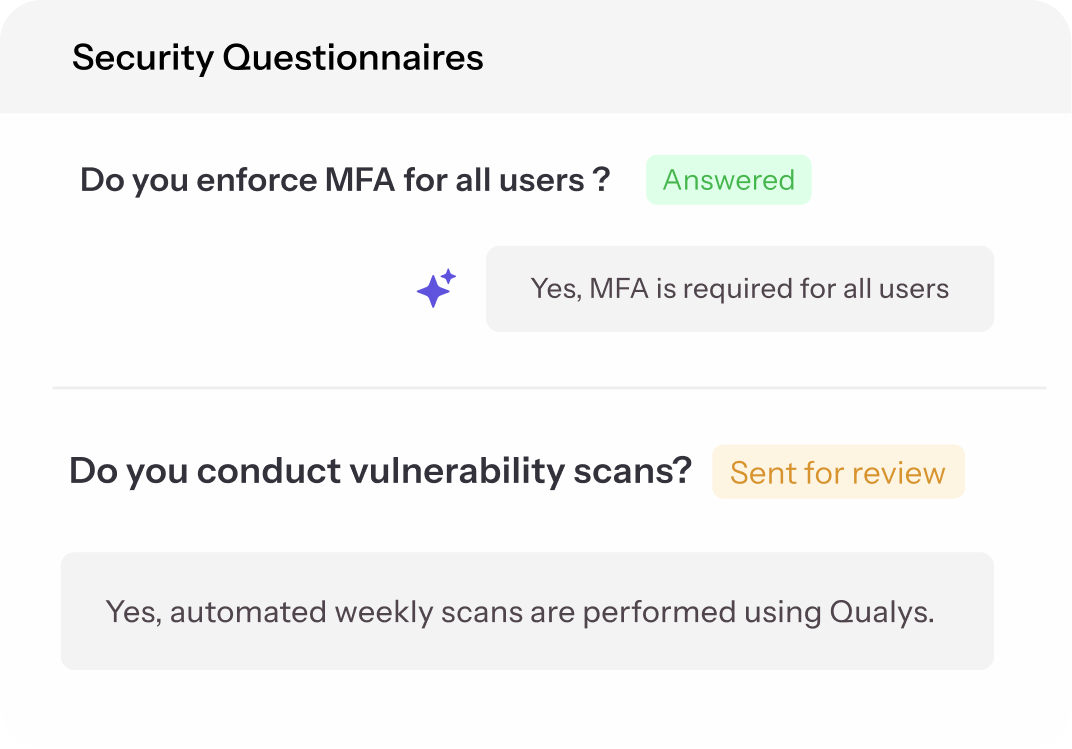This screenshot has width=1072, height=749.
Task: Toggle review status on vulnerability scan question
Action: (x=838, y=472)
